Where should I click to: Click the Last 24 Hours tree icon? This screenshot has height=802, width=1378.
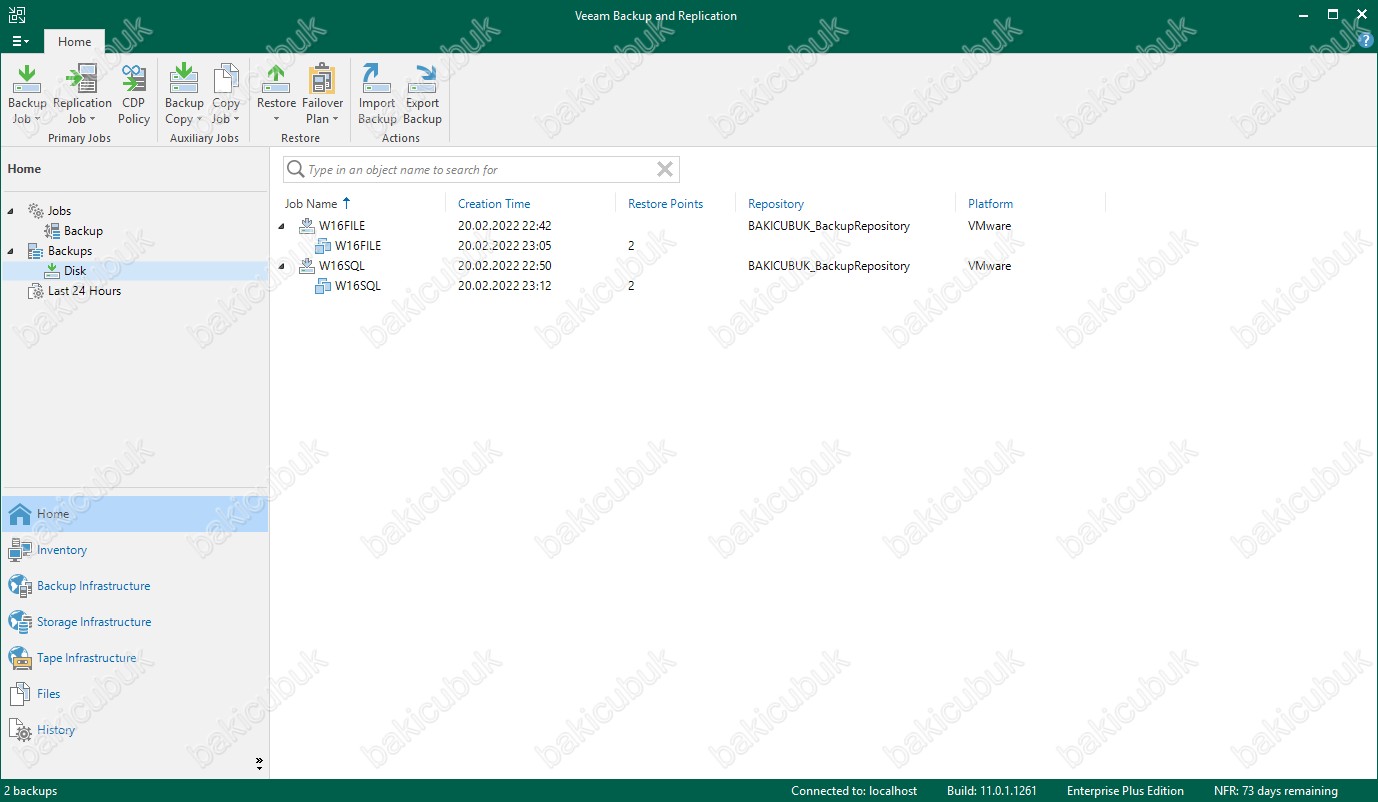(36, 291)
